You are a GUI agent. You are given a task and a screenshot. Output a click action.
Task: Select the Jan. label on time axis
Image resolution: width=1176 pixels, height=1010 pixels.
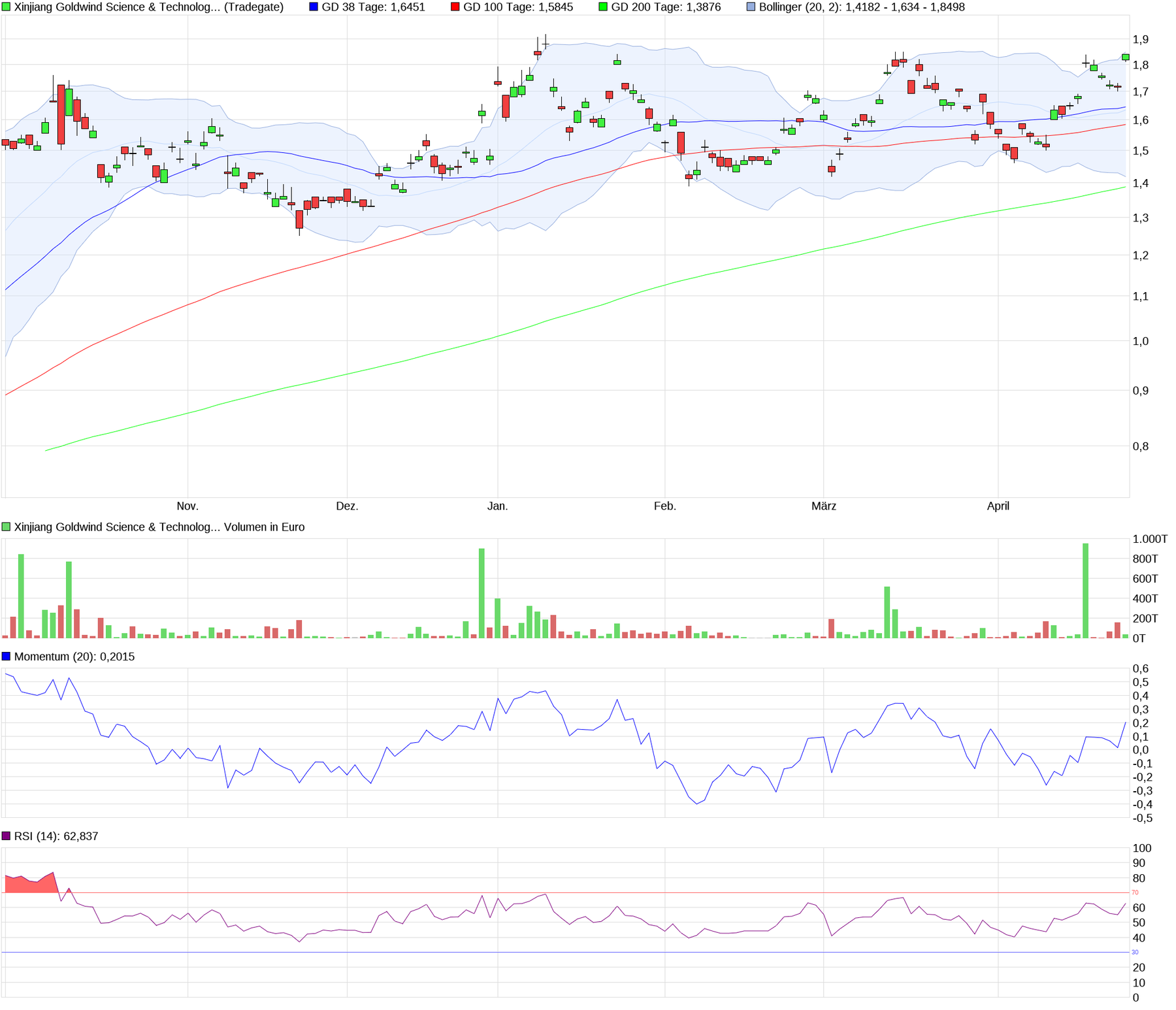pos(497,506)
